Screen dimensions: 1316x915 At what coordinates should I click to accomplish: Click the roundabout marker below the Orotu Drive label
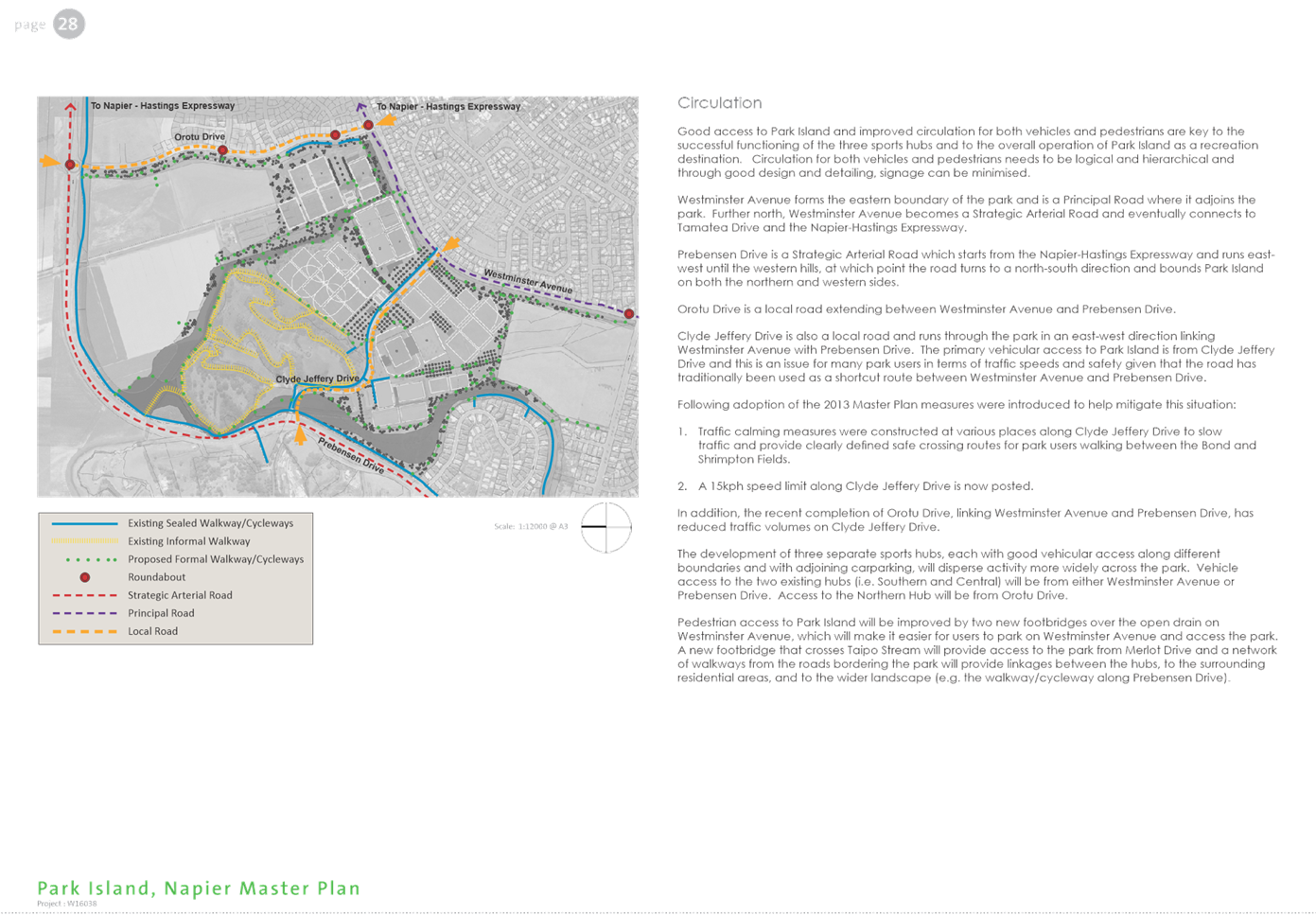pos(223,150)
